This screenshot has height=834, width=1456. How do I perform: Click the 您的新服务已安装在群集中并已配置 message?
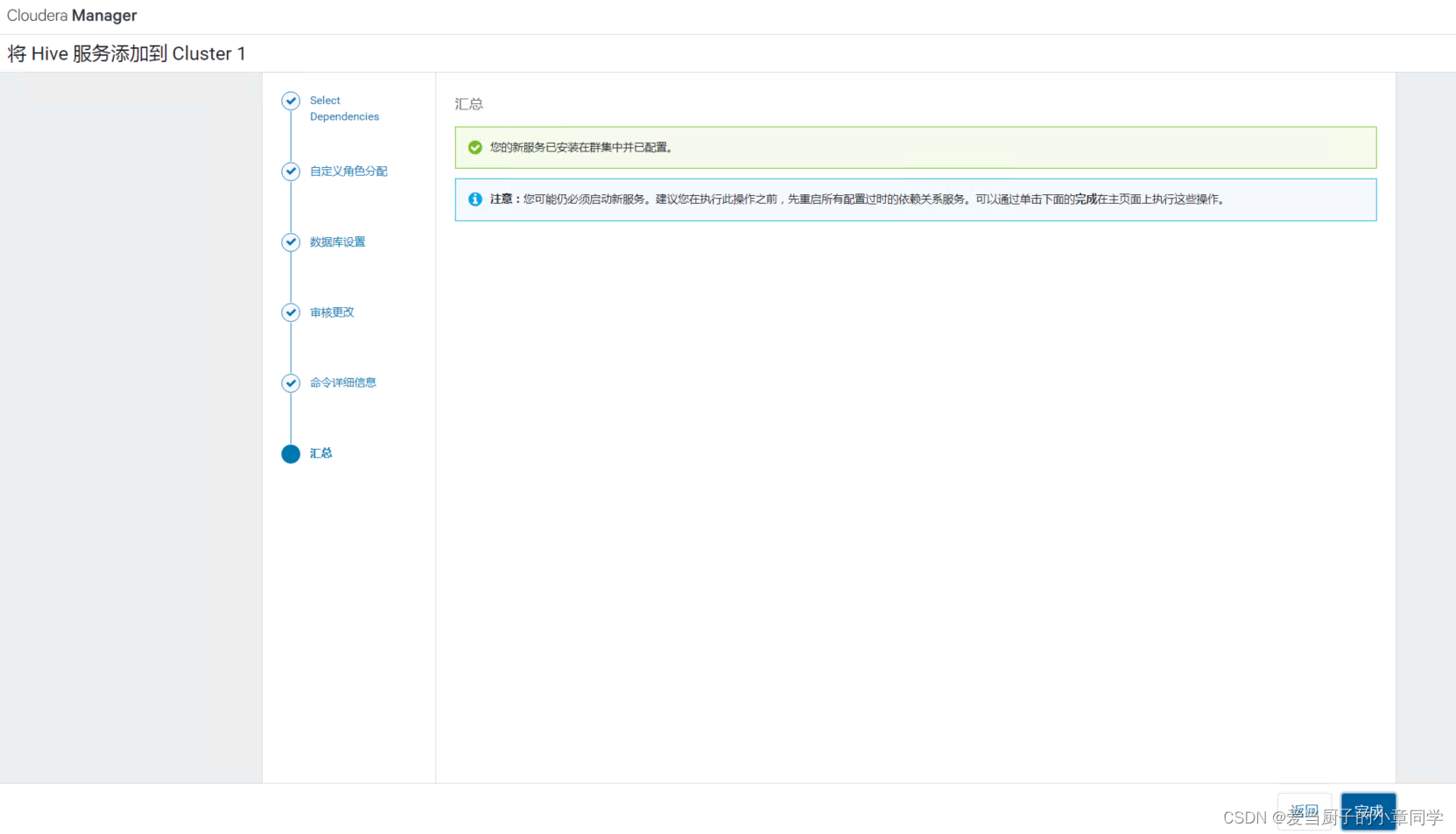(x=581, y=148)
